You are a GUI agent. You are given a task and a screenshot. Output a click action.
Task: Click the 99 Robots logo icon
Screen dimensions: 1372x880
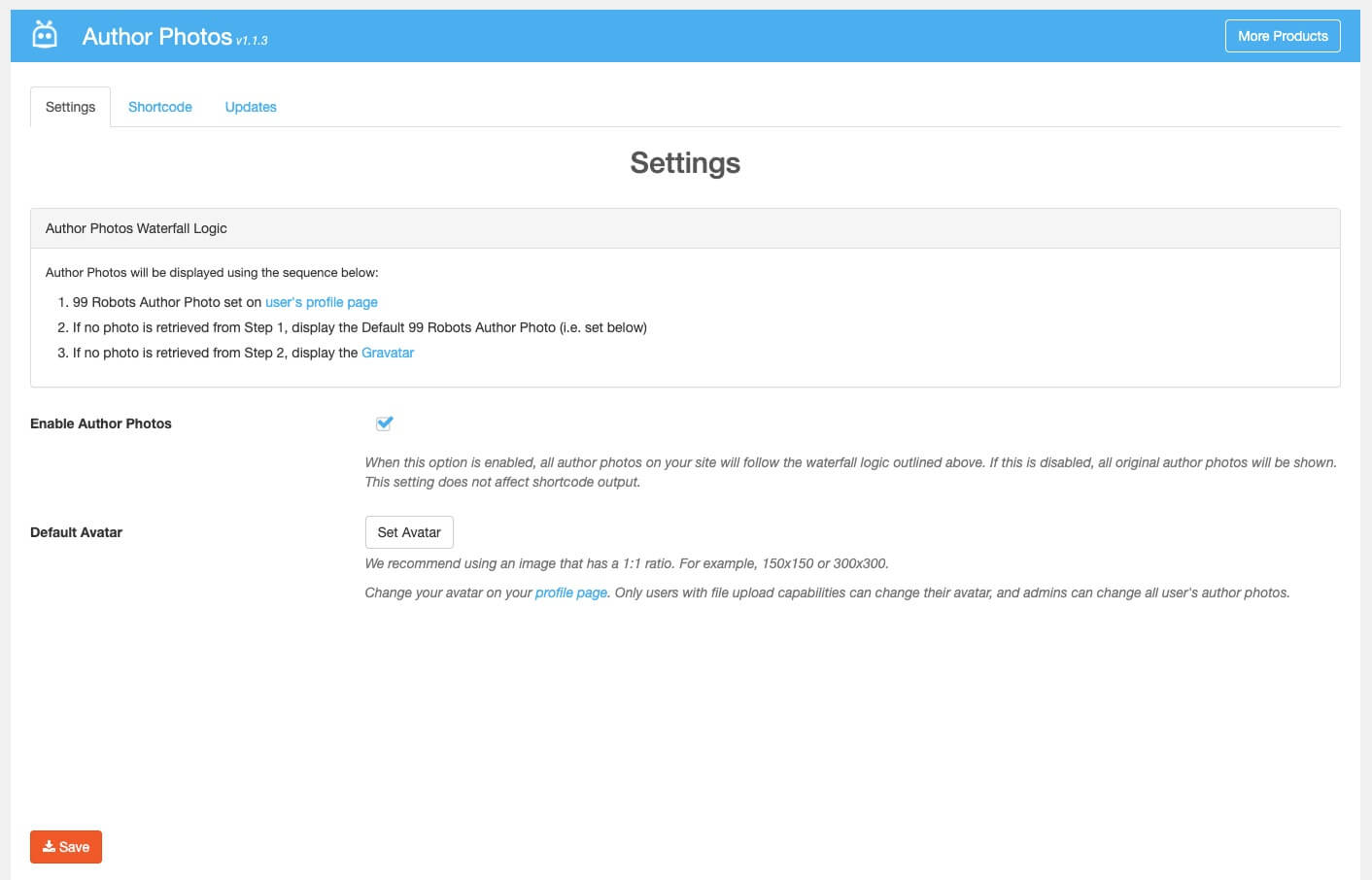pos(45,35)
